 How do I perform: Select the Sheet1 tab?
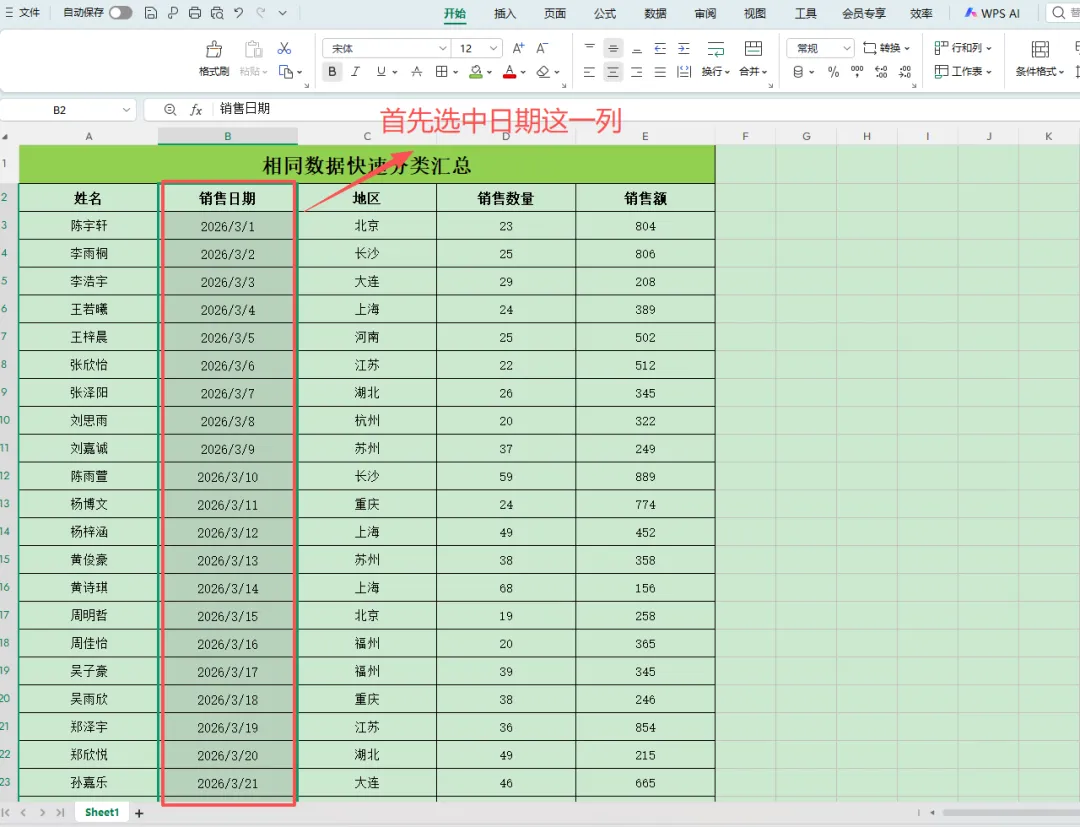tap(102, 813)
